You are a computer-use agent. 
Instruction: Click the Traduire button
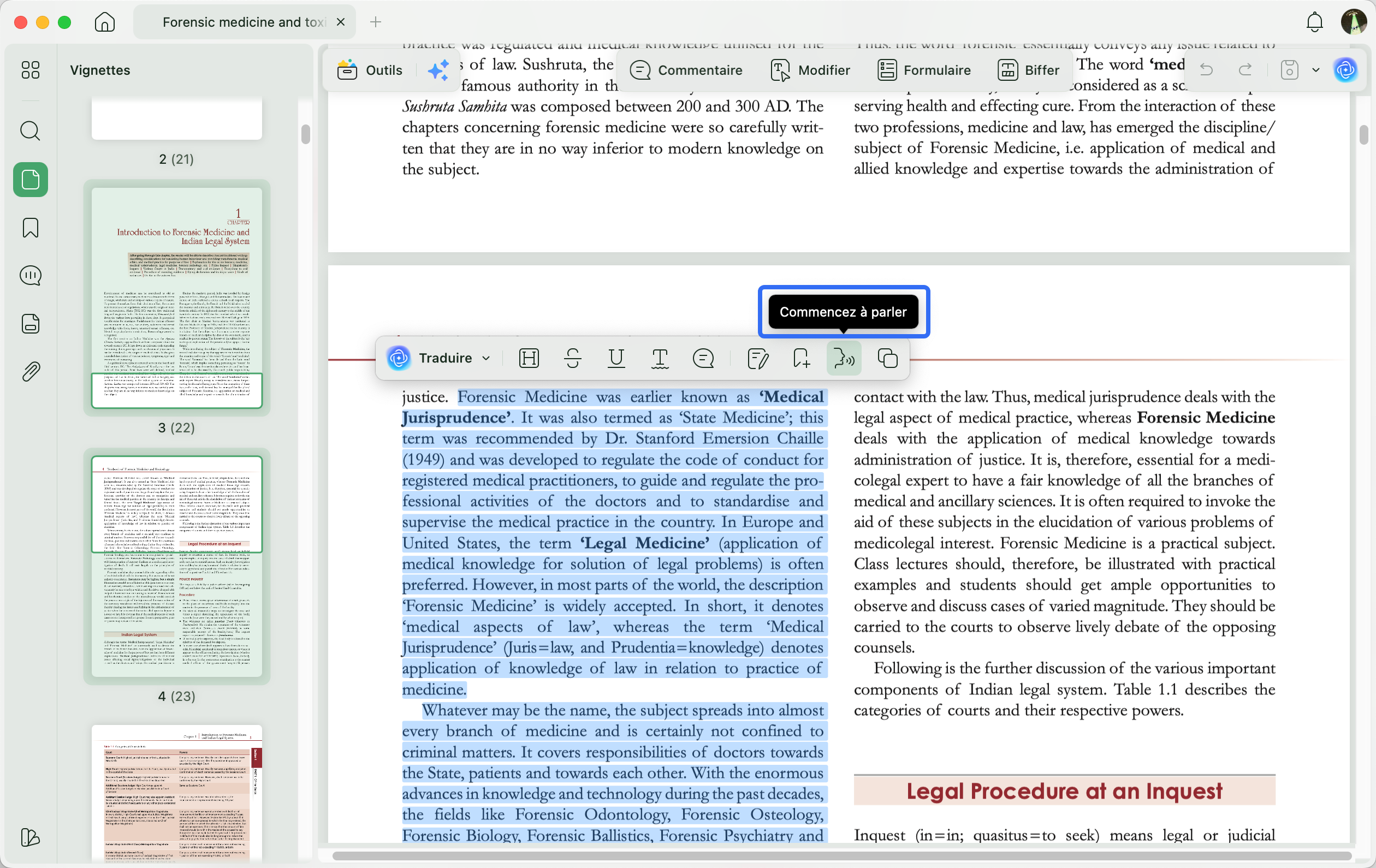(x=445, y=358)
